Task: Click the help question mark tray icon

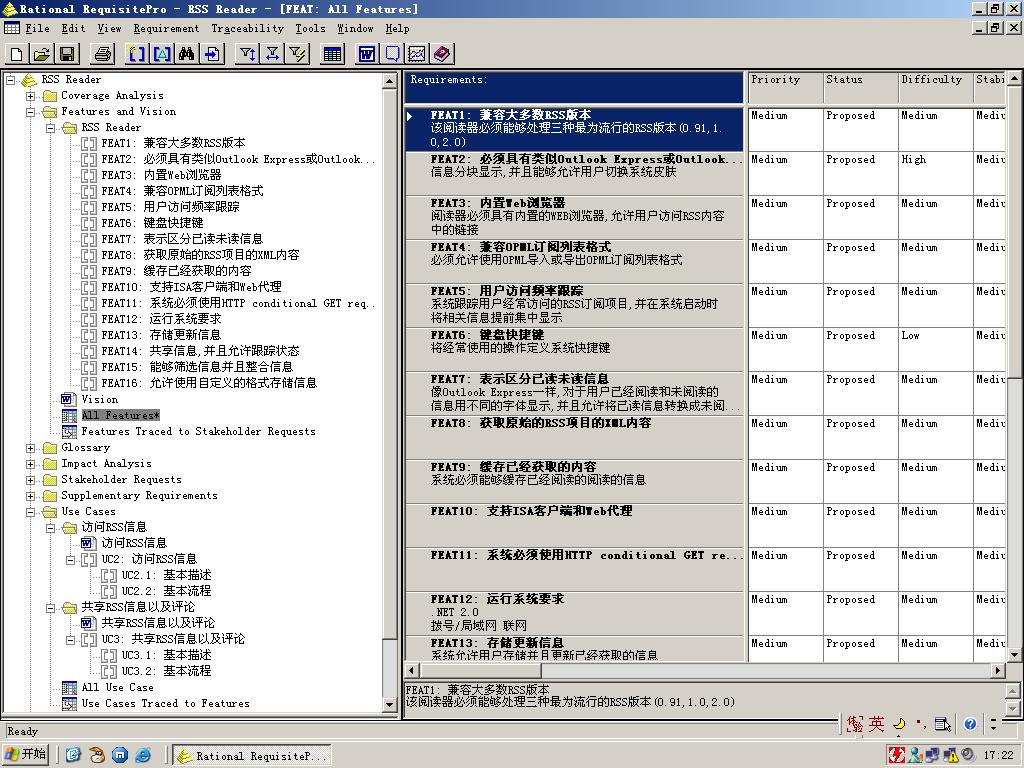Action: (970, 723)
